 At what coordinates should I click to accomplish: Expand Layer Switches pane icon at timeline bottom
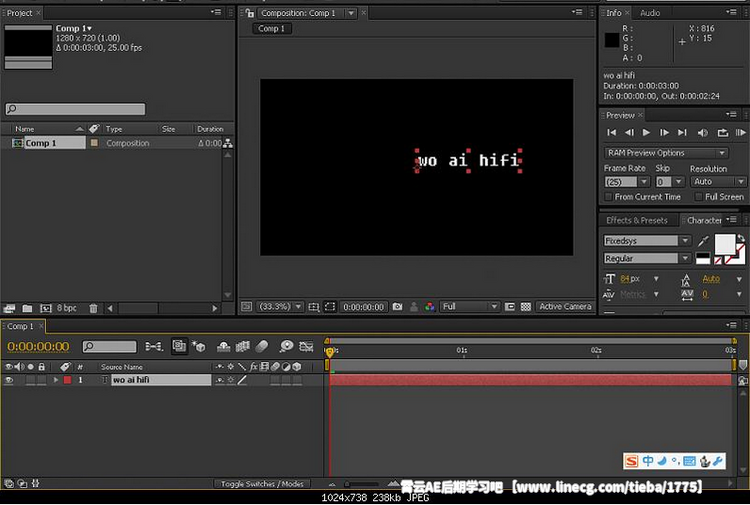9,483
